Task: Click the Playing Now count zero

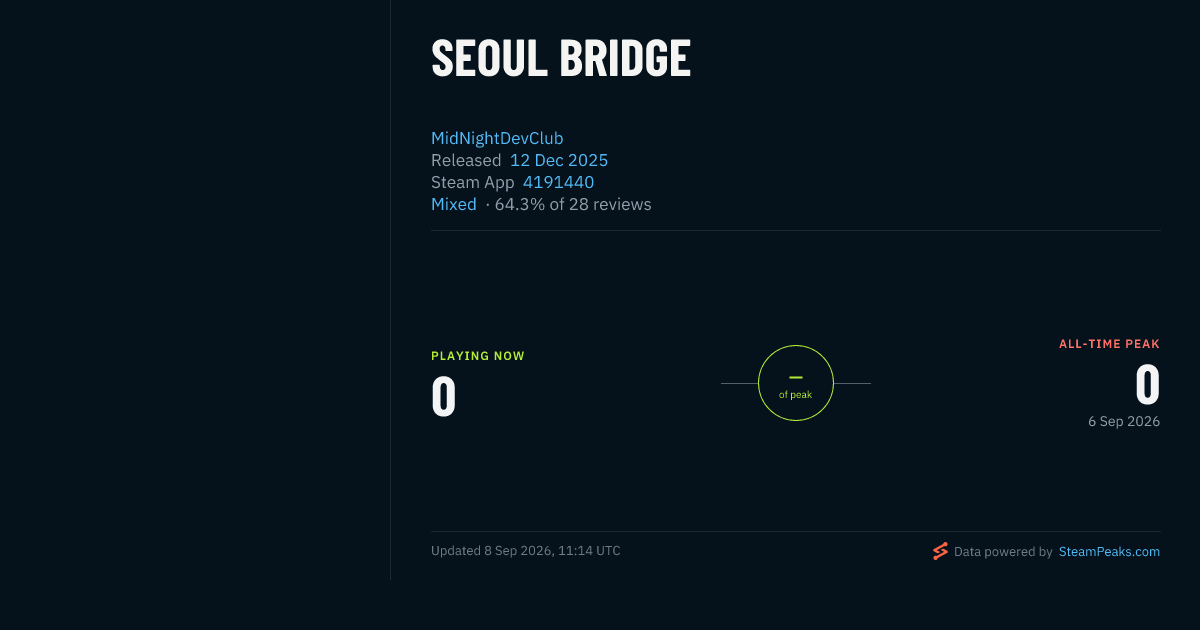Action: pos(444,395)
